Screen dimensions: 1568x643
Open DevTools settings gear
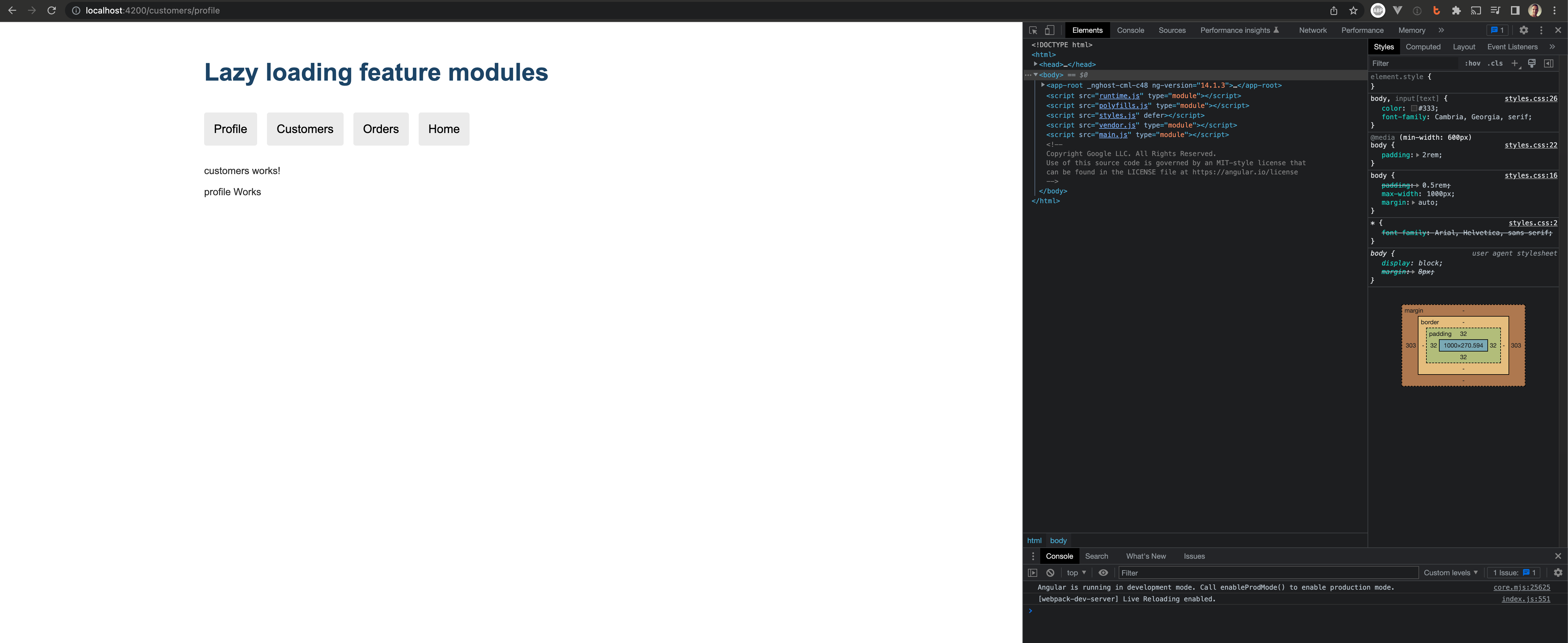coord(1524,29)
